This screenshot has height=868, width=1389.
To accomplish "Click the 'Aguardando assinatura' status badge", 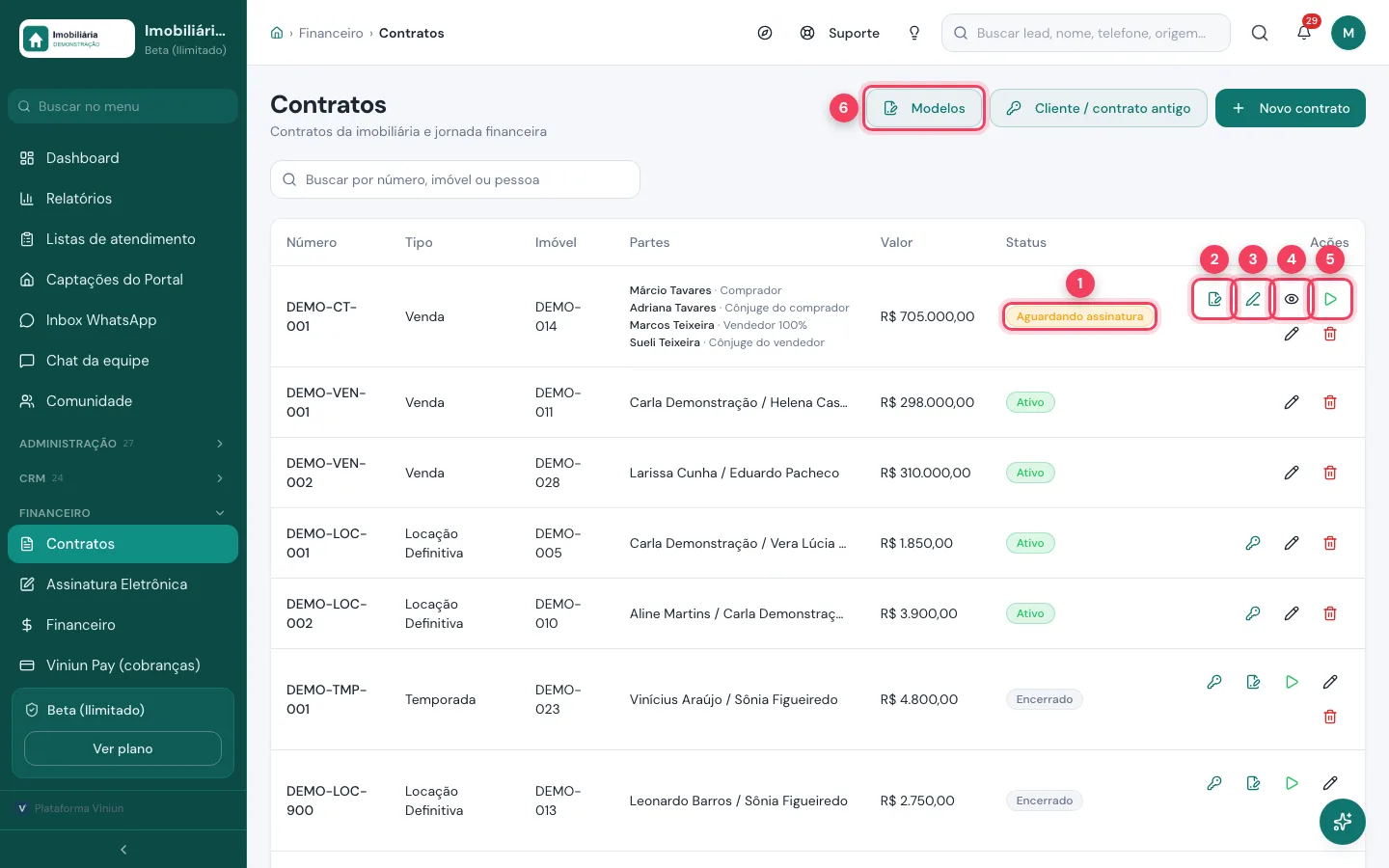I will 1079,316.
